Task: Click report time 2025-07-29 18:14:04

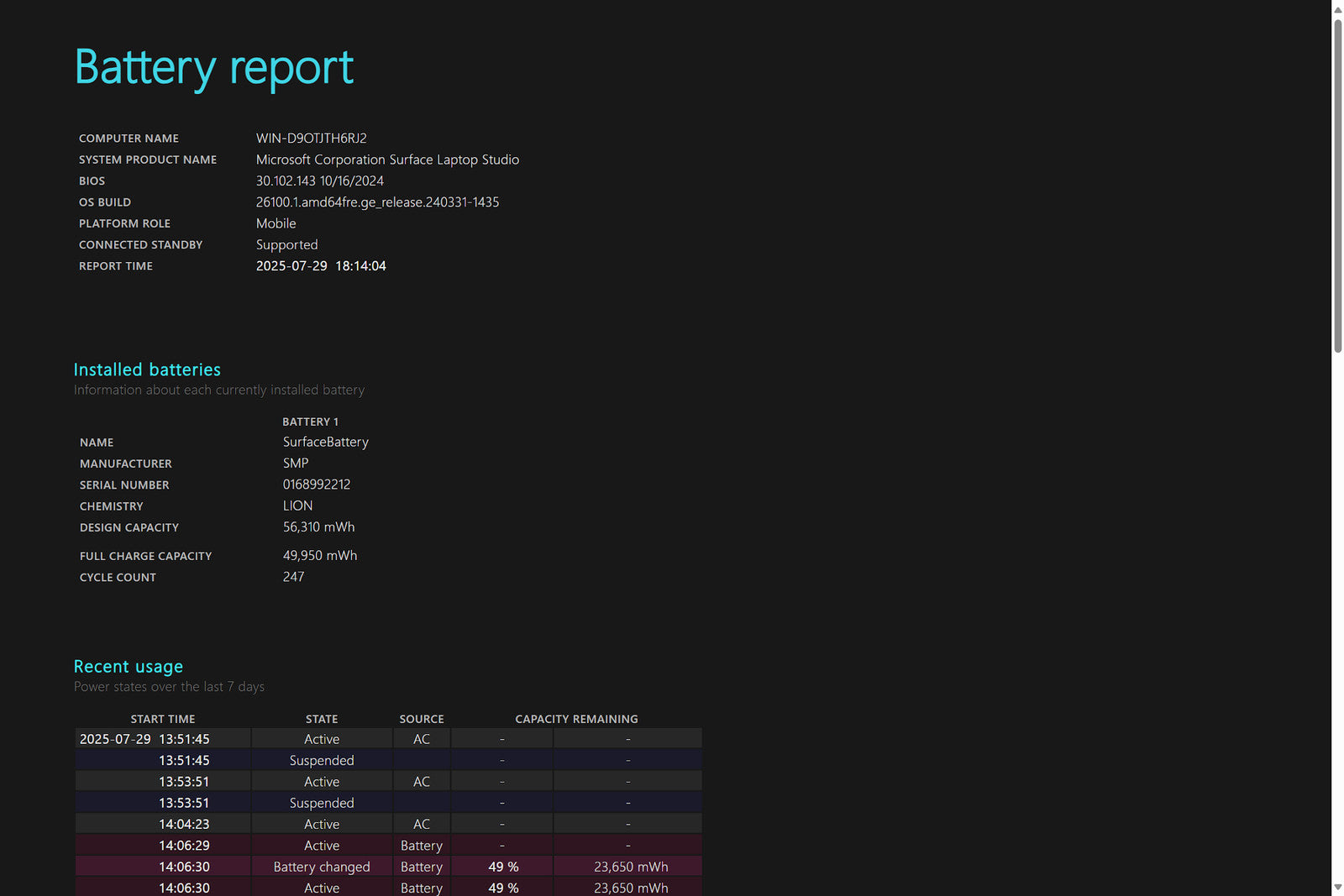Action: tap(321, 265)
